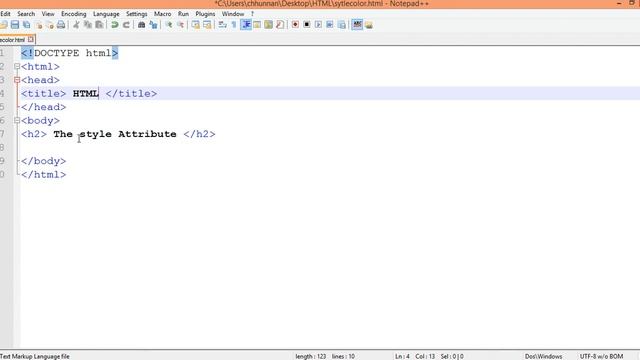Close the sytlecolor.html tab with its X
The width and height of the screenshot is (640, 360).
(31, 40)
